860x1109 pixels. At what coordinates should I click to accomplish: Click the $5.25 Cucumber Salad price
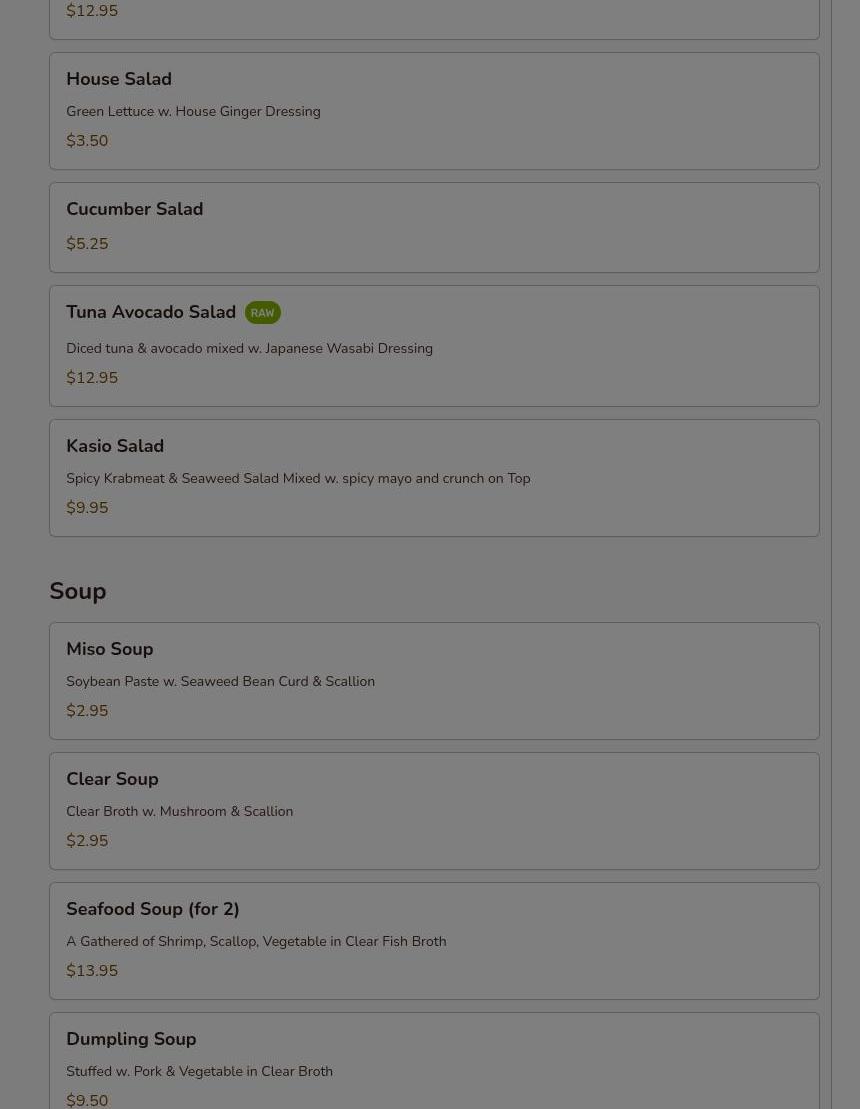(87, 244)
